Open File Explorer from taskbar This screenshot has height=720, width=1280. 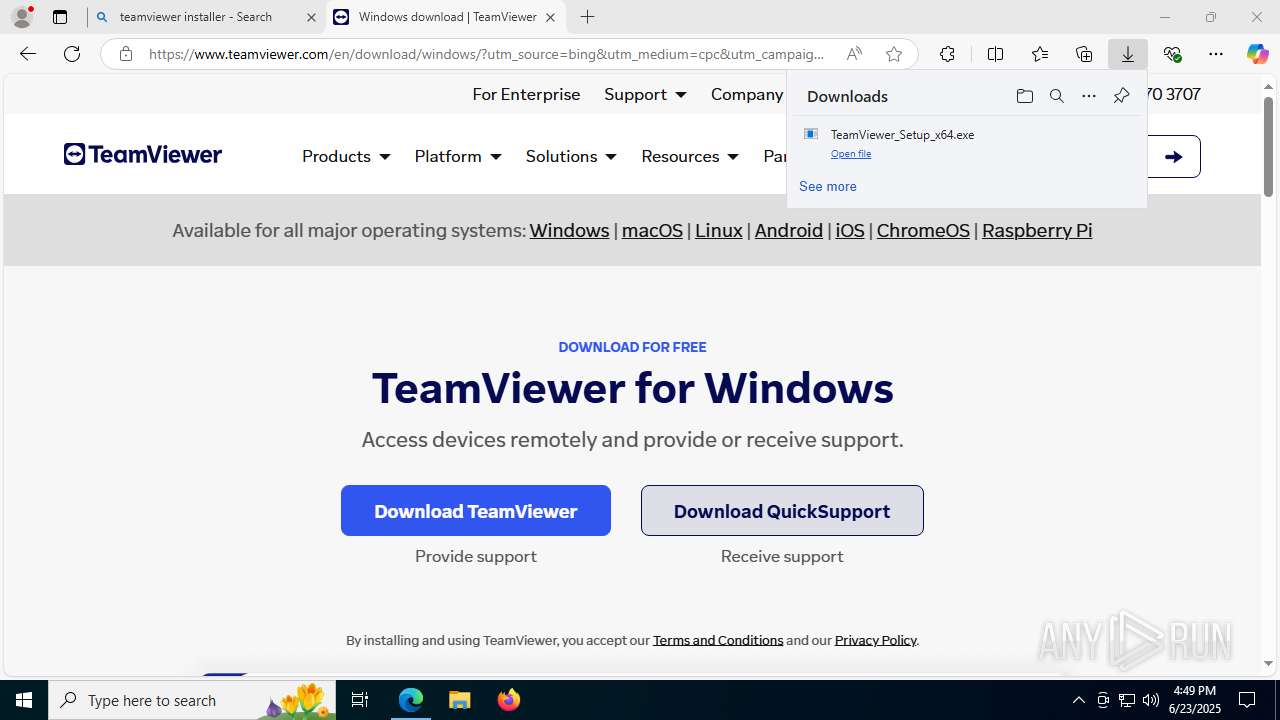tap(459, 700)
